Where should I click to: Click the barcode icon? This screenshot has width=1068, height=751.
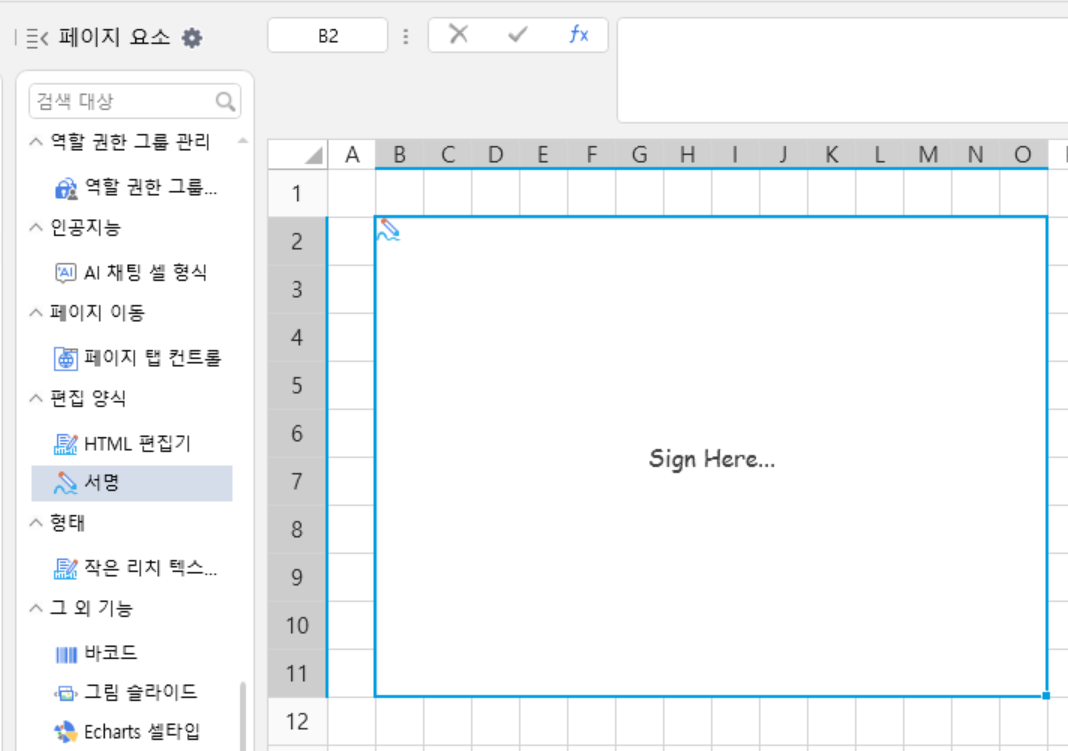(x=66, y=654)
